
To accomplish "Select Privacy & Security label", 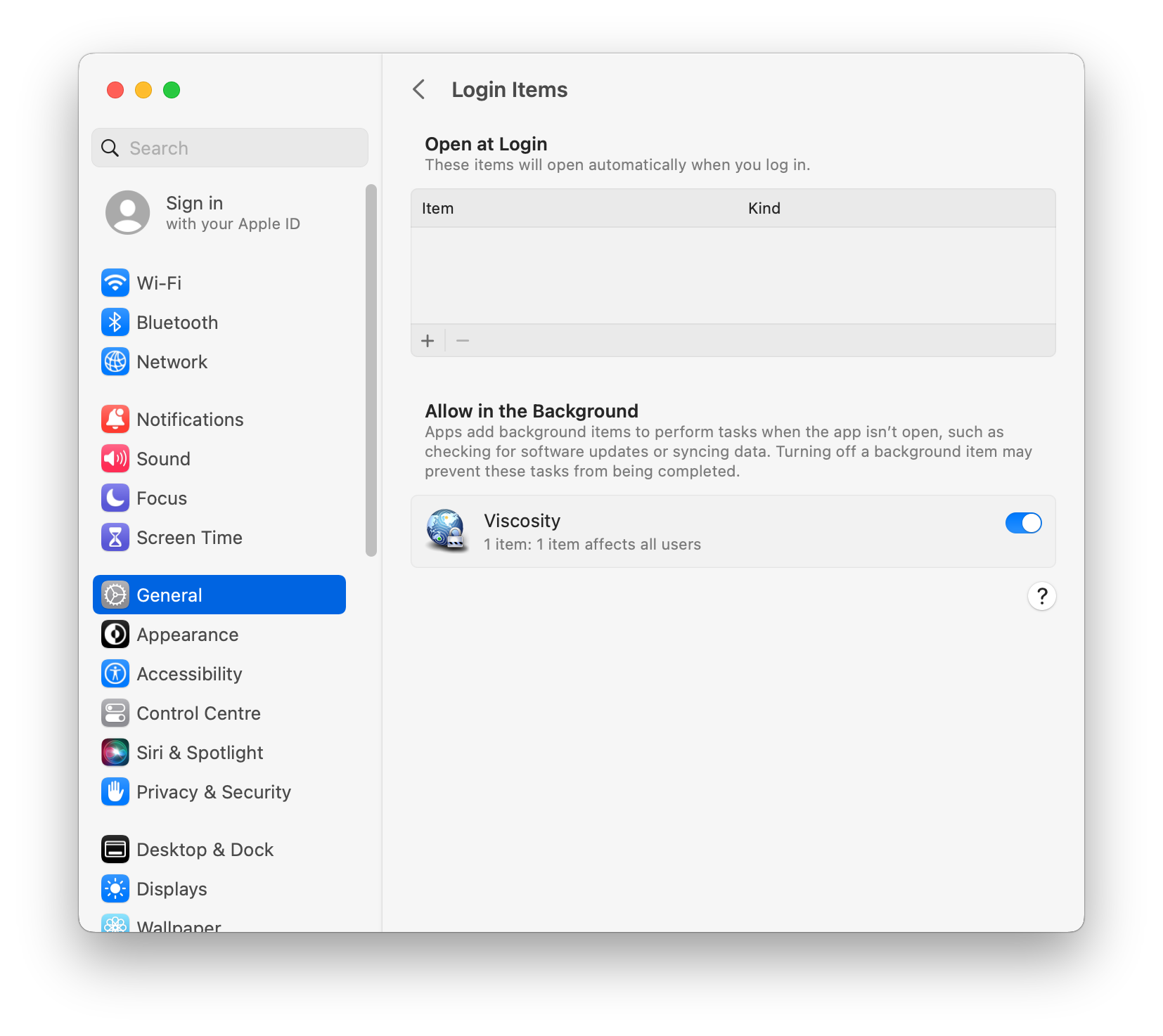I will click(x=214, y=792).
